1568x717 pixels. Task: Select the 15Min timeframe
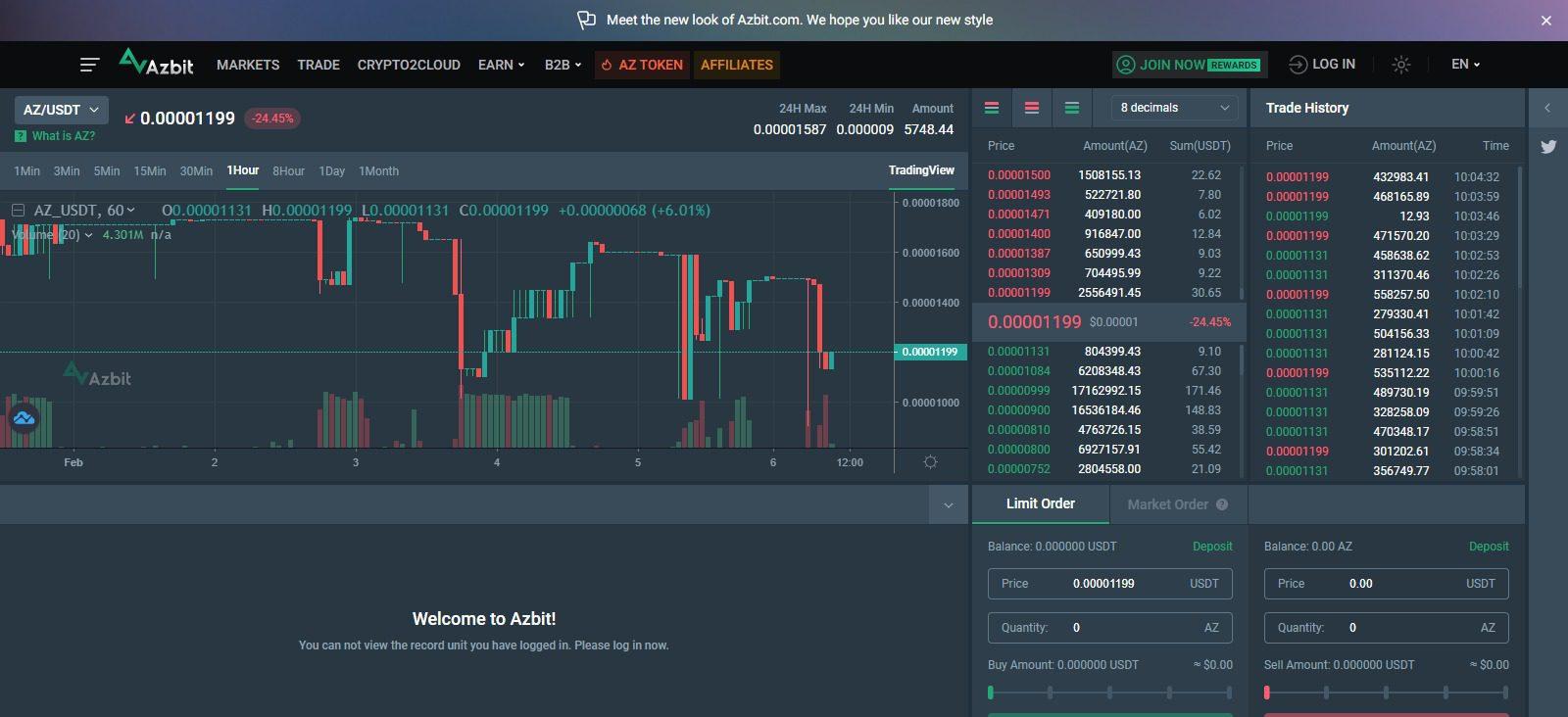pos(150,170)
